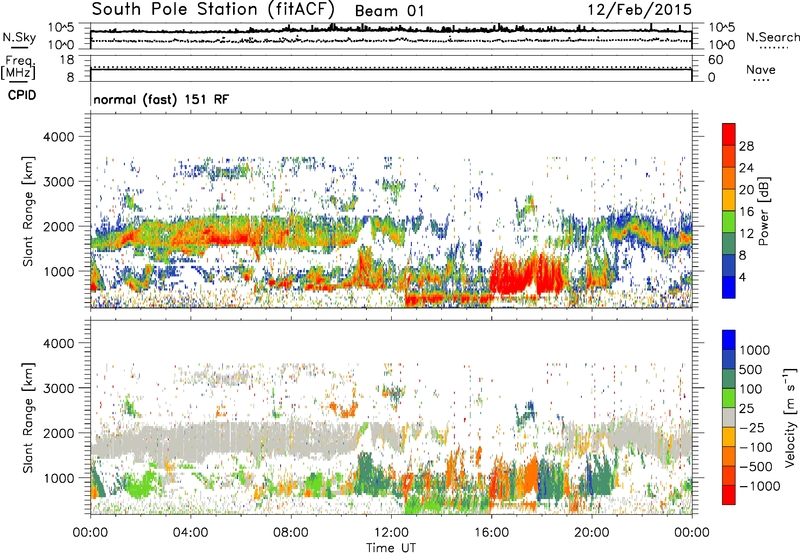
Task: Click the 18 tick on frequency axis
Action: pos(67,60)
